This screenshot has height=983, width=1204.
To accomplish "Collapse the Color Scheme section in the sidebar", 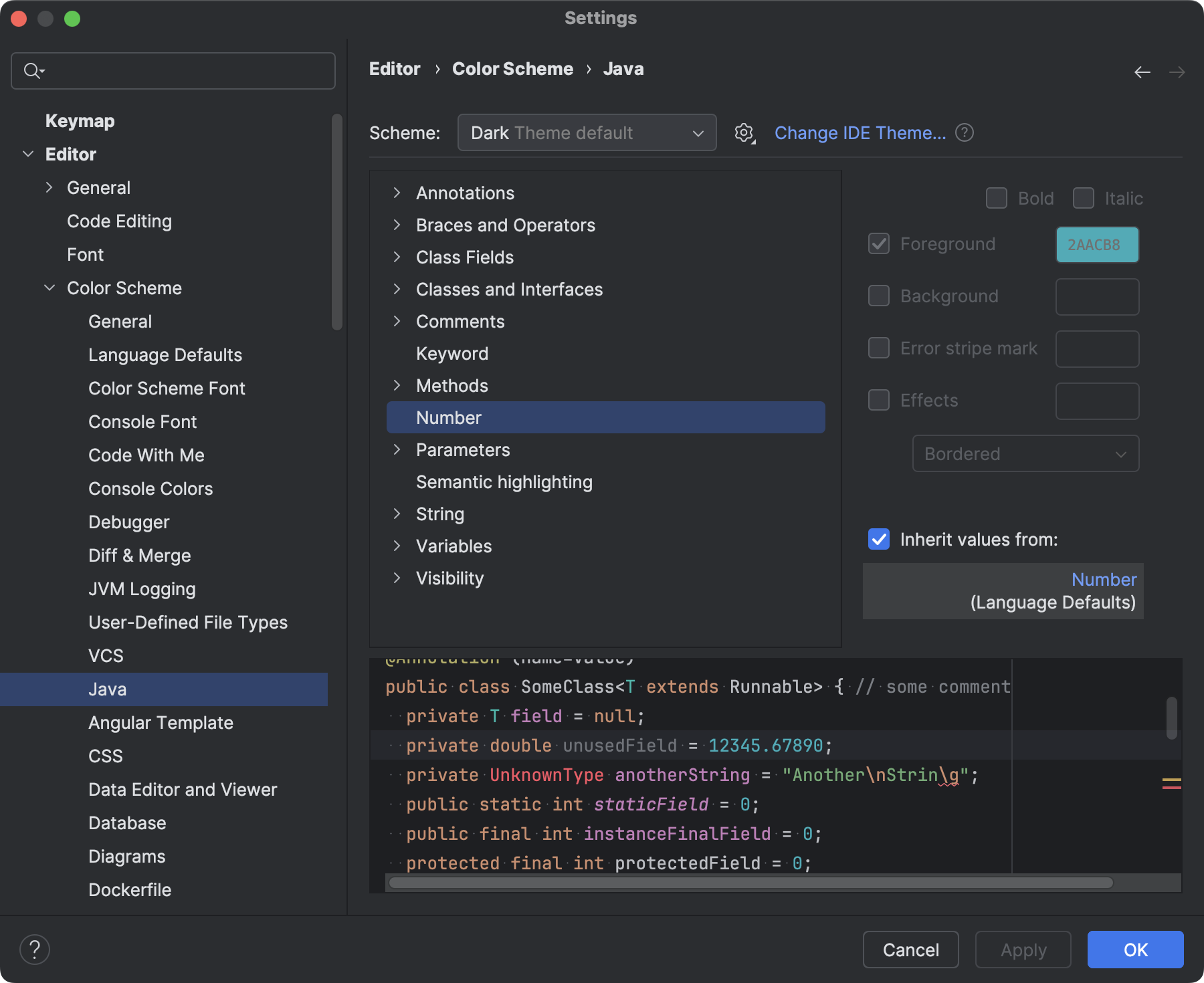I will pyautogui.click(x=49, y=288).
